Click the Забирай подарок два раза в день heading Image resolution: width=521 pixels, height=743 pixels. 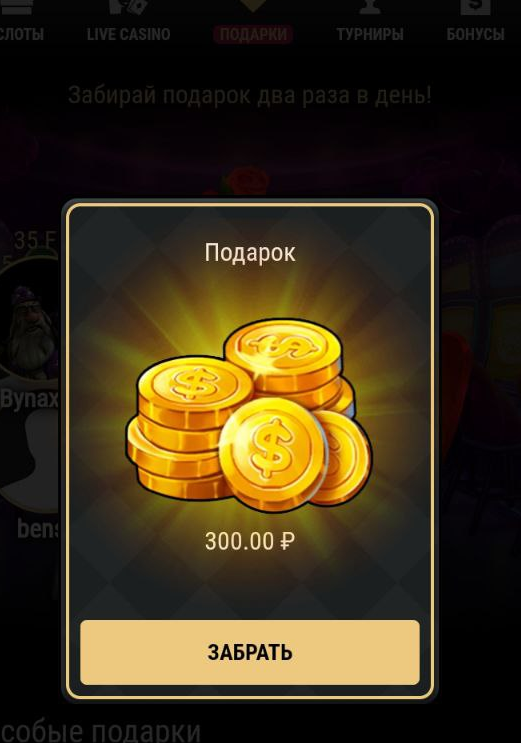pyautogui.click(x=250, y=95)
